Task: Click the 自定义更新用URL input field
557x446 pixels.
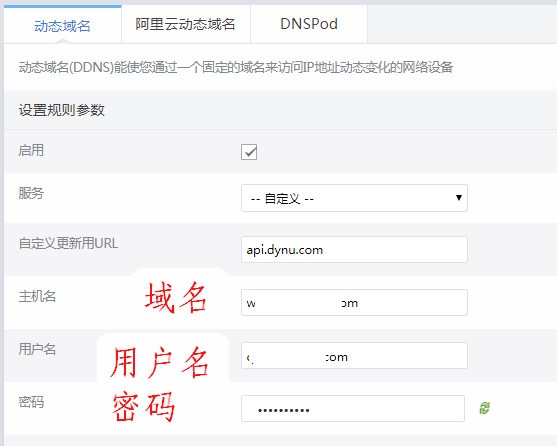Action: (354, 250)
